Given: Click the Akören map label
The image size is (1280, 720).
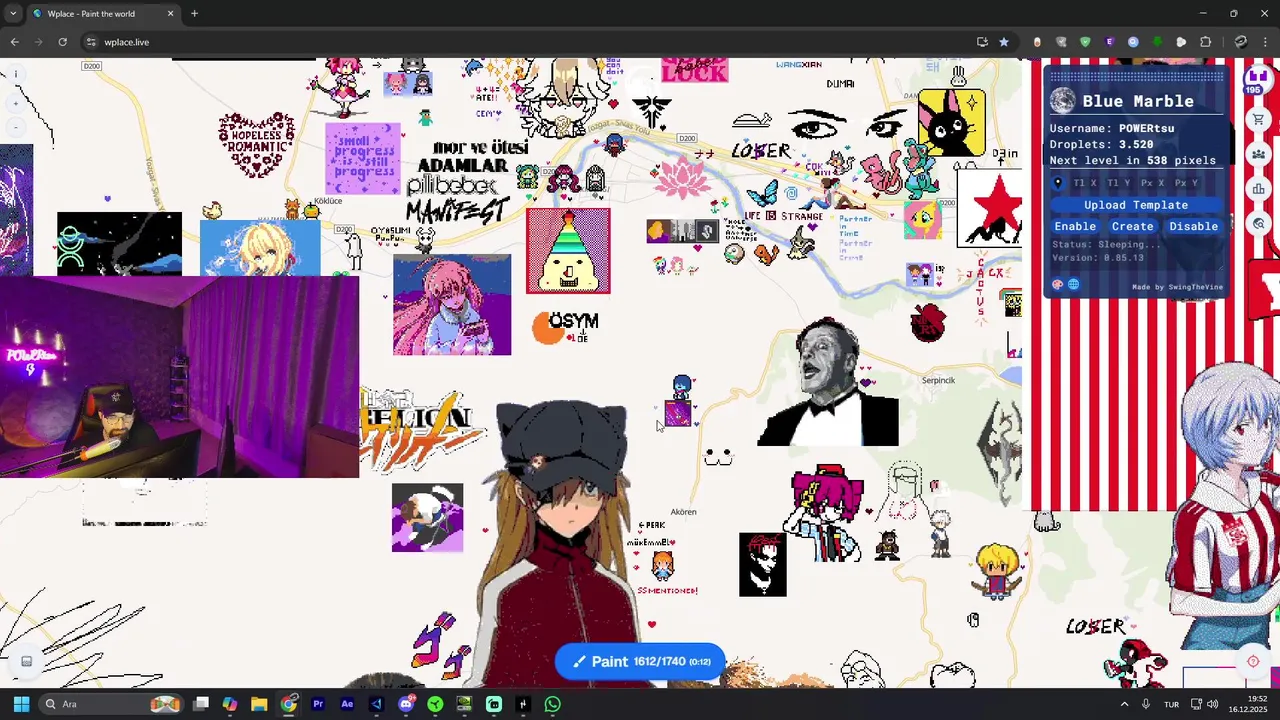Looking at the screenshot, I should [x=683, y=512].
